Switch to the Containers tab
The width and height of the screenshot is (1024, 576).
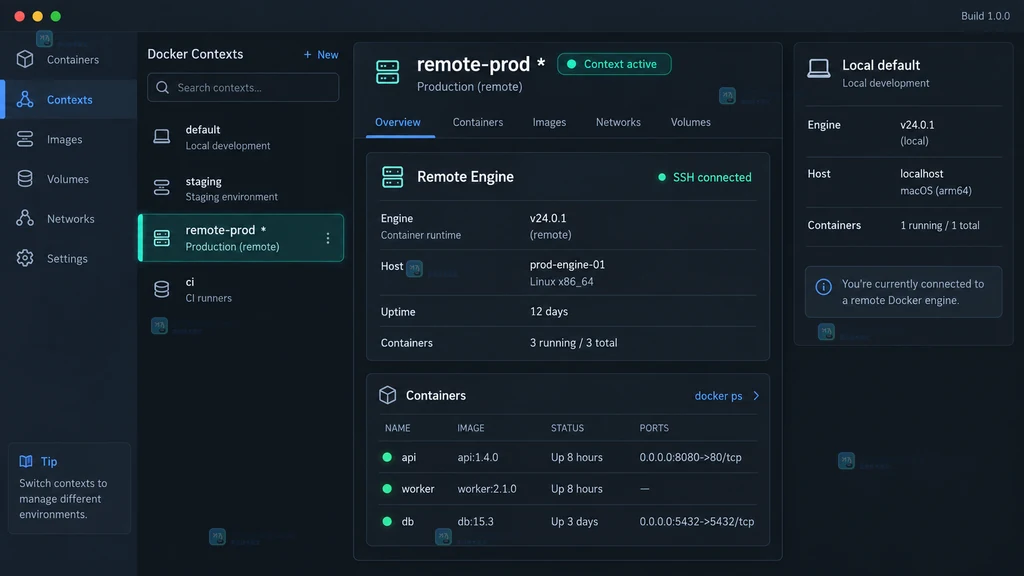point(478,122)
